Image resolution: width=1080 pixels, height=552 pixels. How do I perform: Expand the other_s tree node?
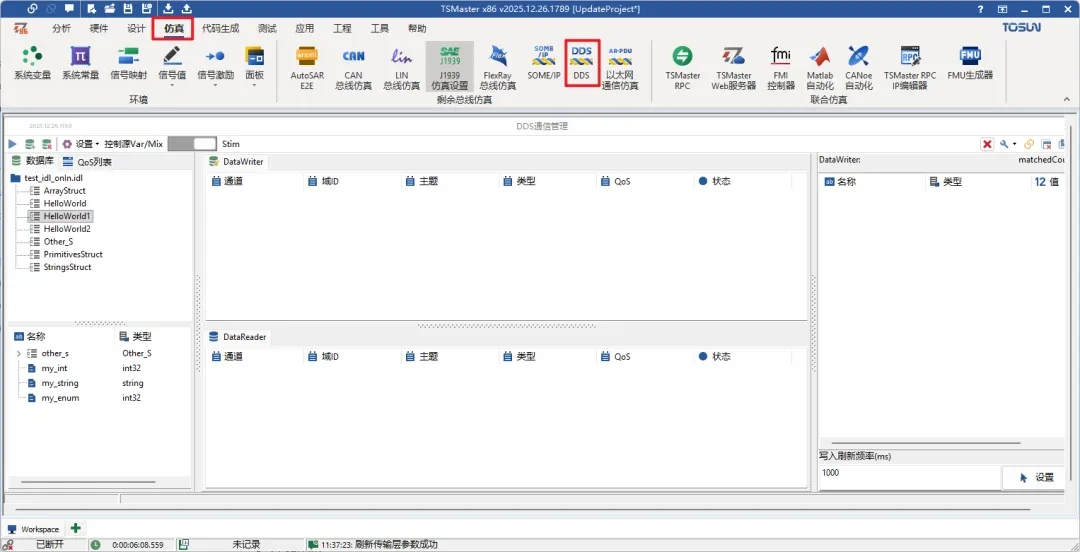19,354
